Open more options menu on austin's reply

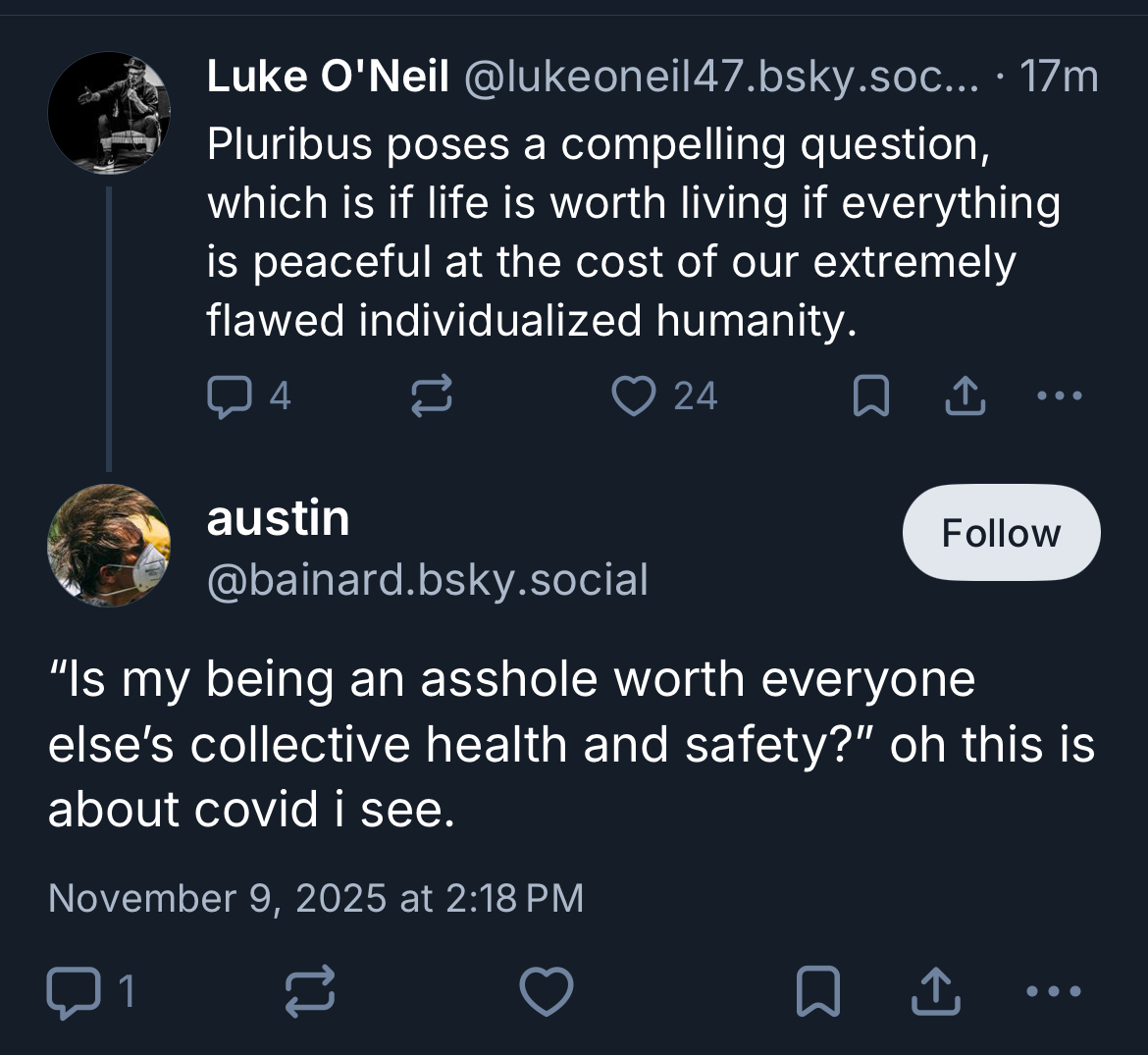pos(1054,991)
